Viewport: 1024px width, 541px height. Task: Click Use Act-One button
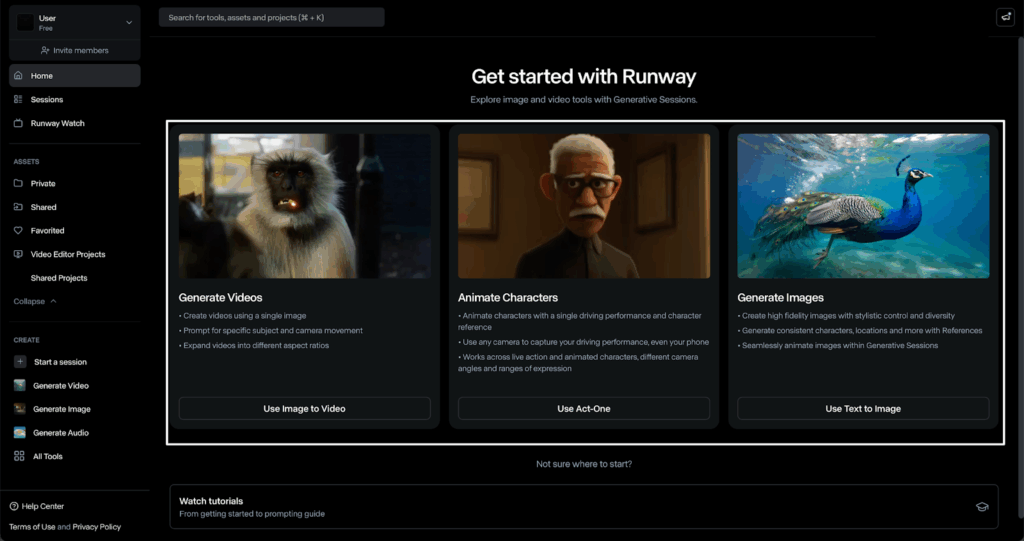pos(584,408)
